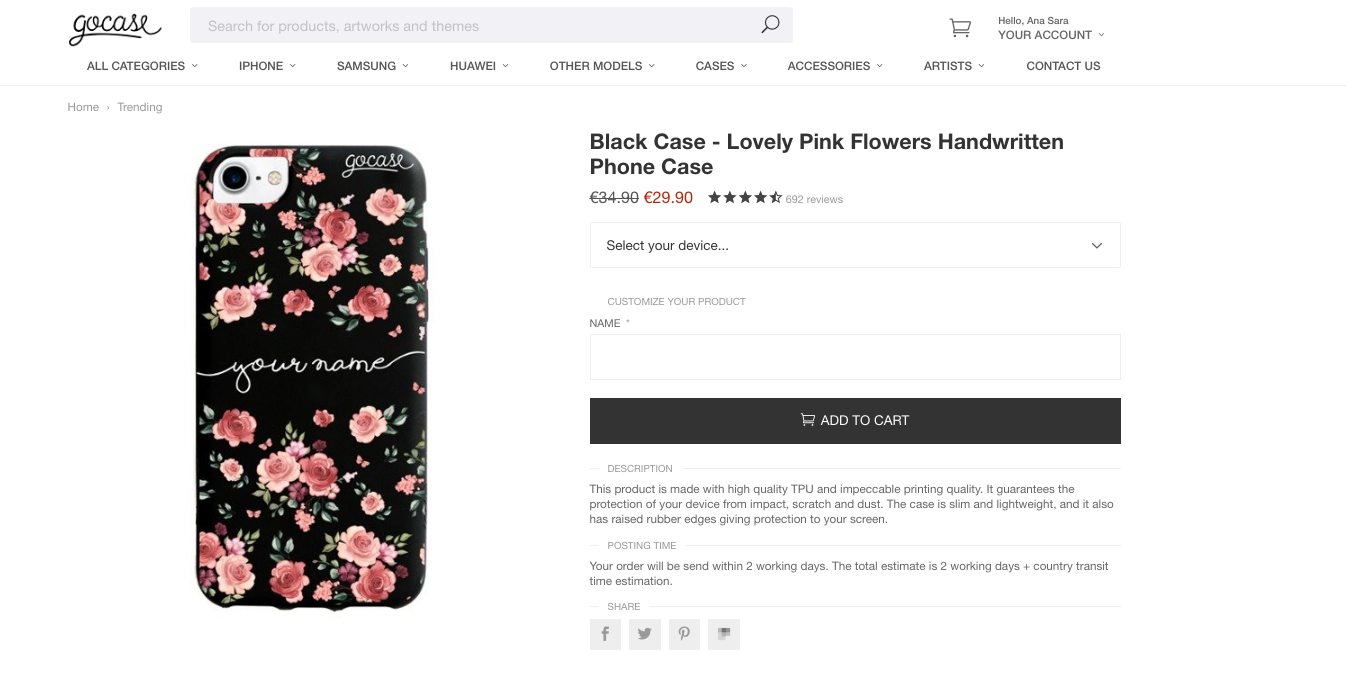Open the iPhone menu
Screen dimensions: 1346x676
click(x=267, y=66)
